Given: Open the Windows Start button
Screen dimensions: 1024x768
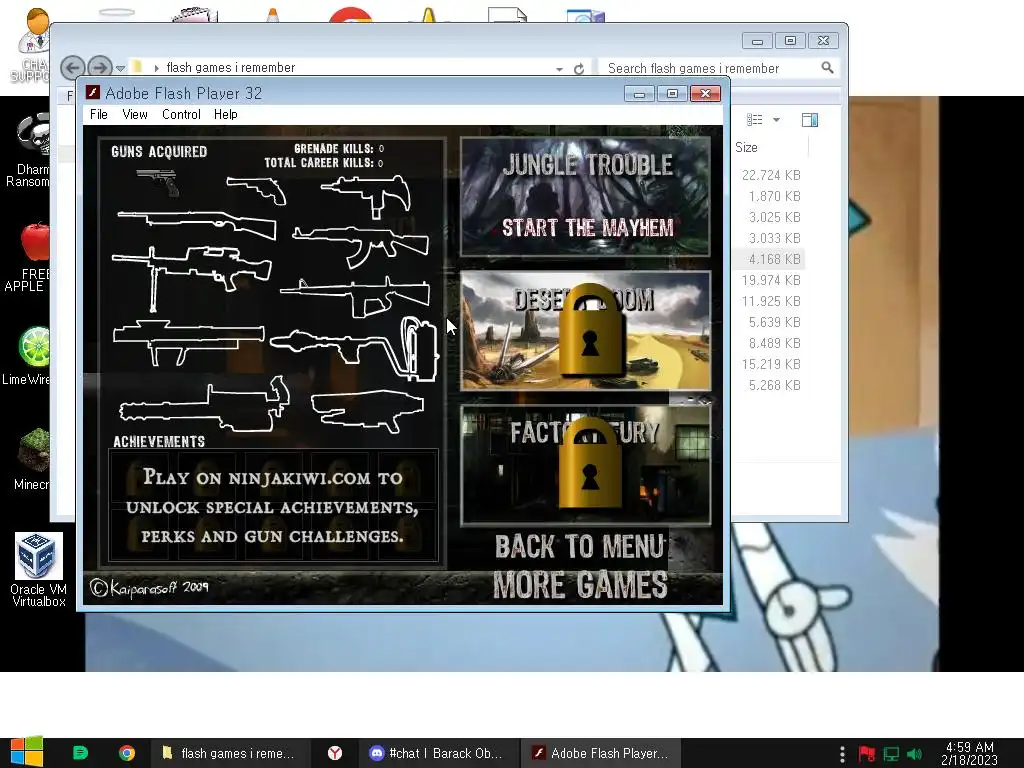Looking at the screenshot, I should tap(27, 752).
